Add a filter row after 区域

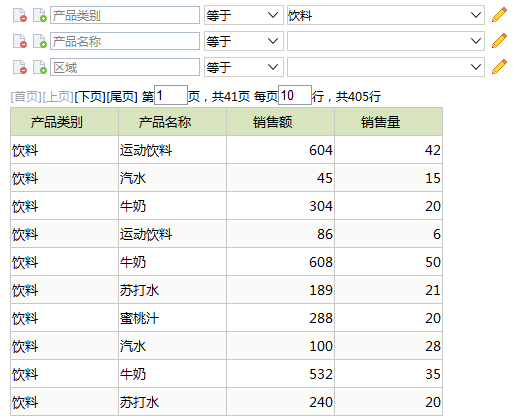click(40, 67)
